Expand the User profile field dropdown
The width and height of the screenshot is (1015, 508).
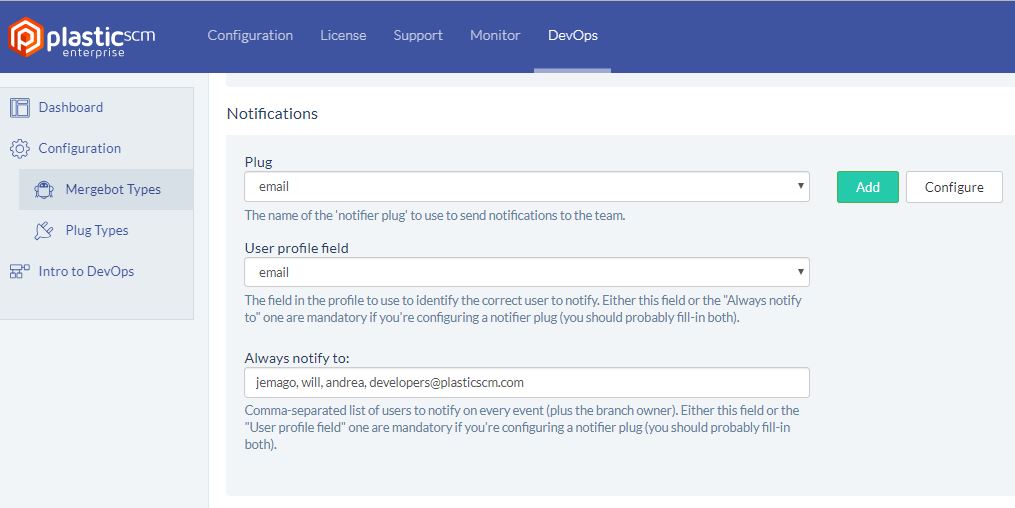point(527,272)
